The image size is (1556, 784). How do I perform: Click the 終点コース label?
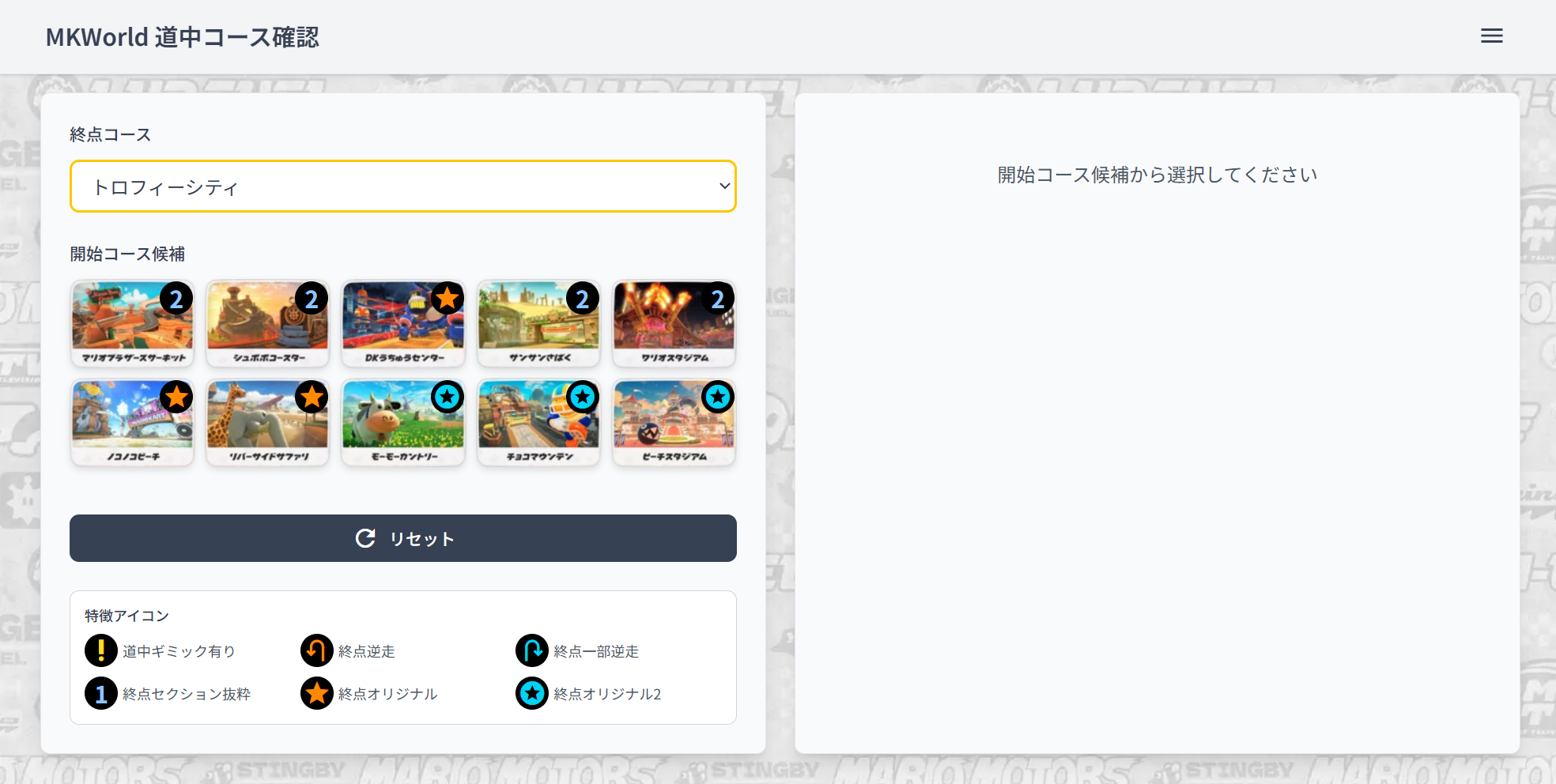tap(111, 134)
